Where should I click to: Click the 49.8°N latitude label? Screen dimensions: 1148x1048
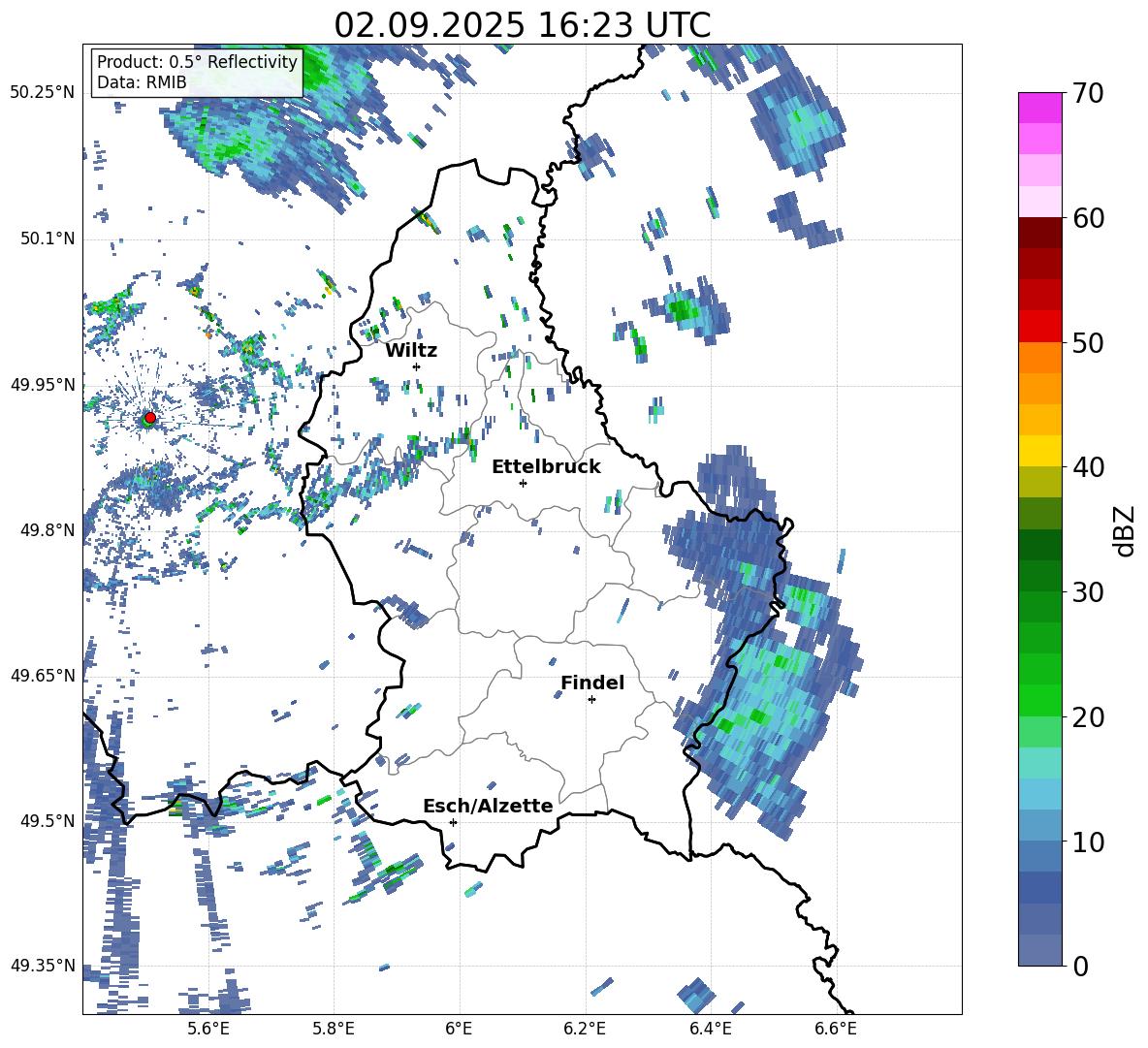click(x=48, y=530)
